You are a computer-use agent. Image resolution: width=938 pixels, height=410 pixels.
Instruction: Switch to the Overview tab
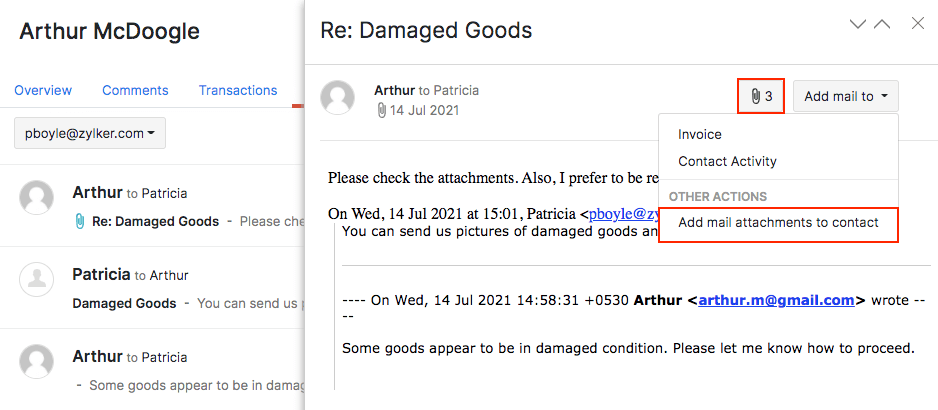42,90
